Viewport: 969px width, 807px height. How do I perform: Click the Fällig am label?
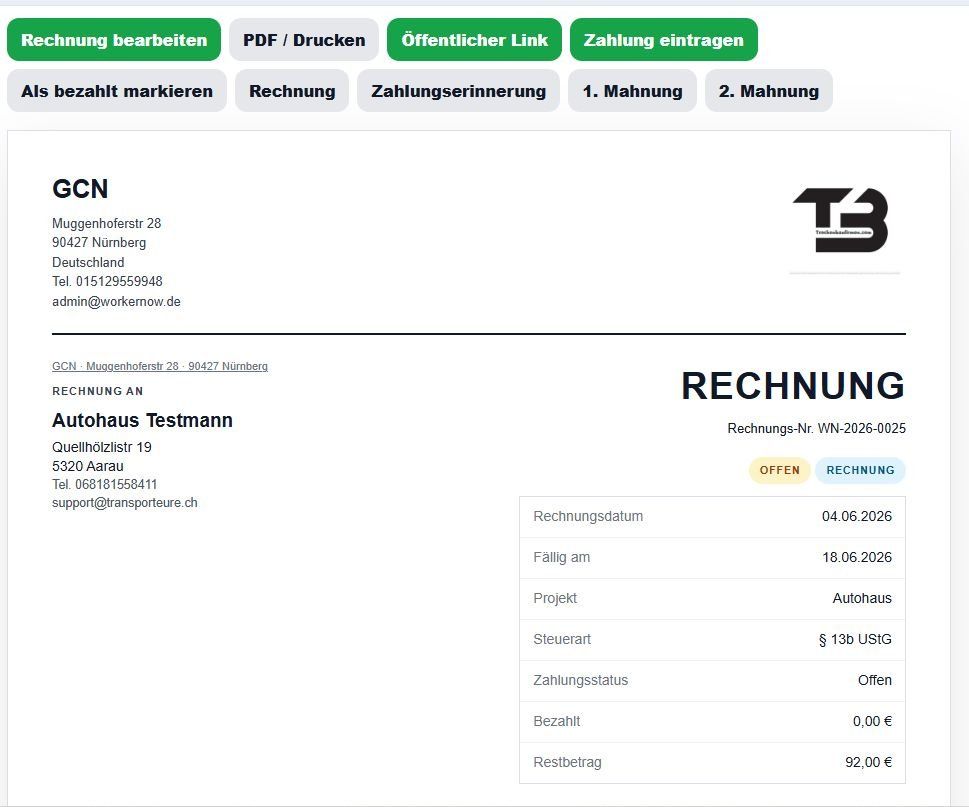[x=562, y=557]
